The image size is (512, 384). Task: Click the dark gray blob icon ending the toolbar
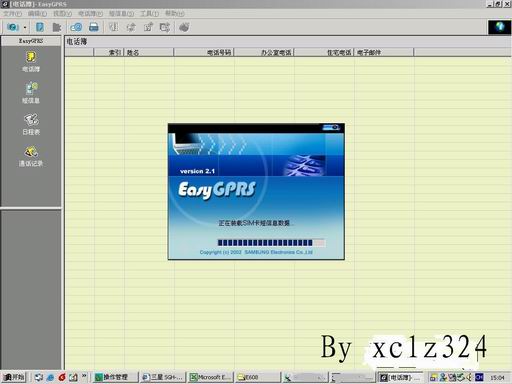point(184,27)
